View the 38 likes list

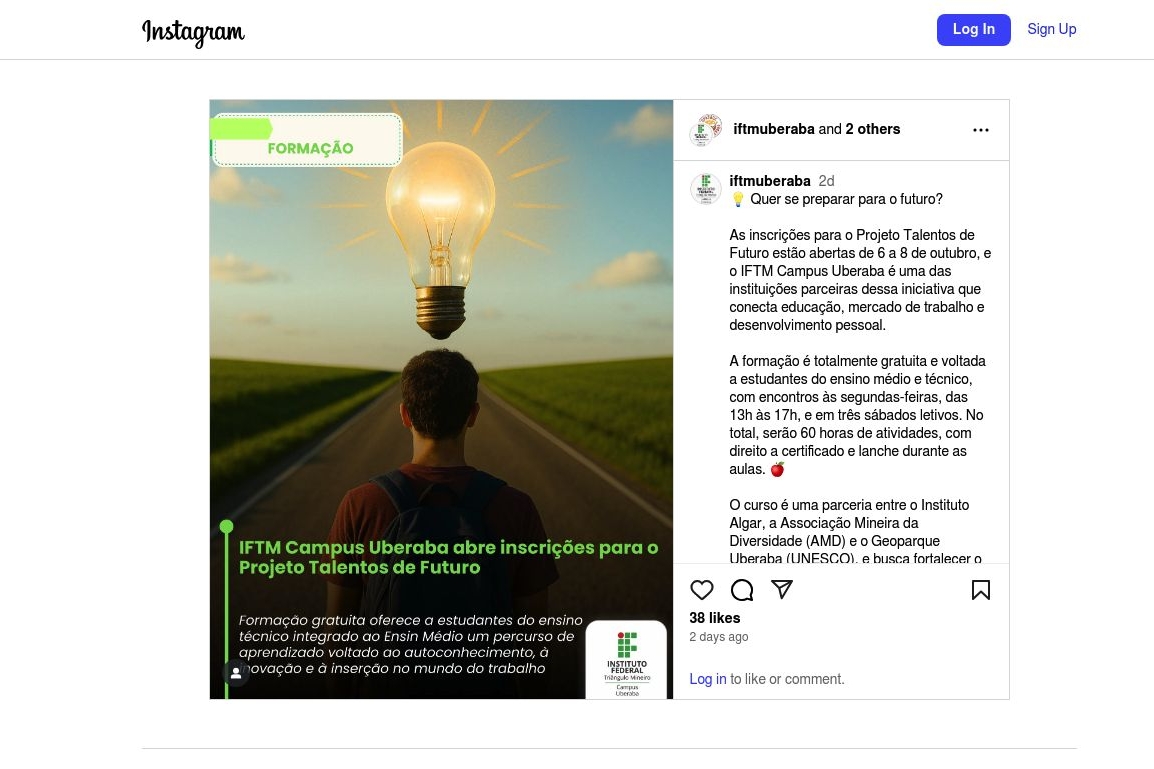coord(715,618)
